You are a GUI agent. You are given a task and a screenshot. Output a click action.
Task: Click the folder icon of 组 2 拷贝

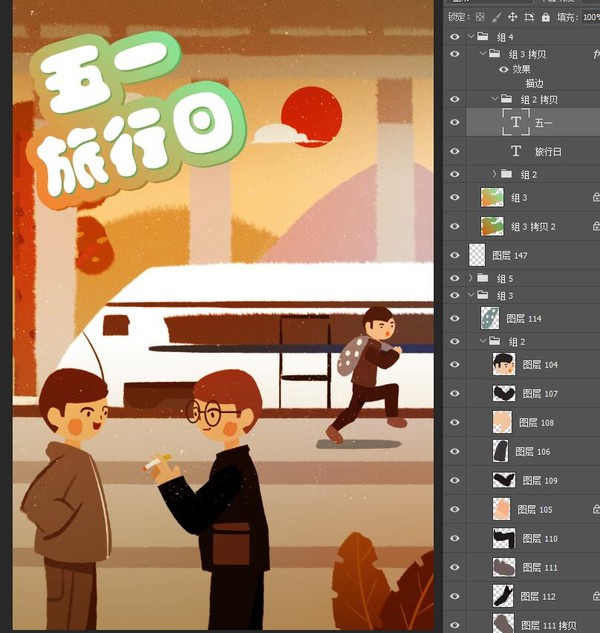(506, 99)
